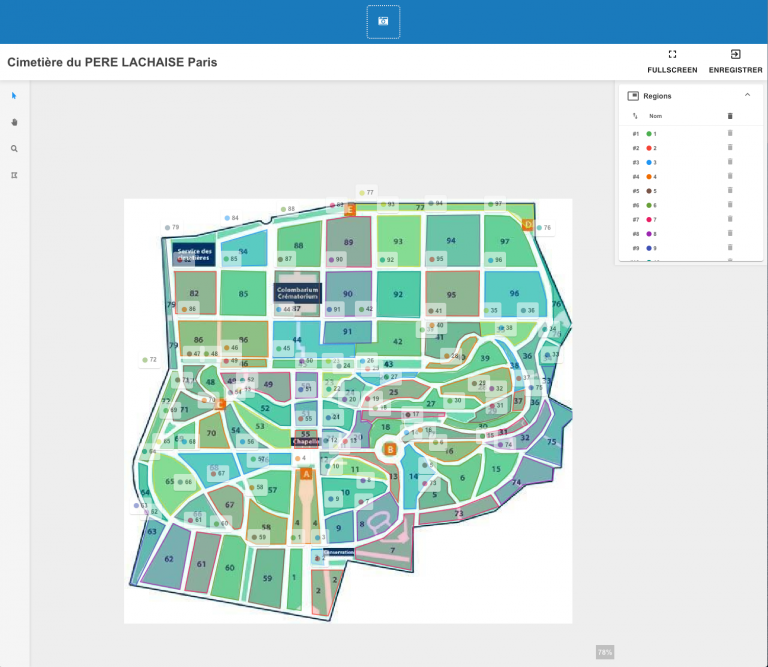Click the purple color dot of region 8
Image resolution: width=768 pixels, height=667 pixels.
click(649, 233)
